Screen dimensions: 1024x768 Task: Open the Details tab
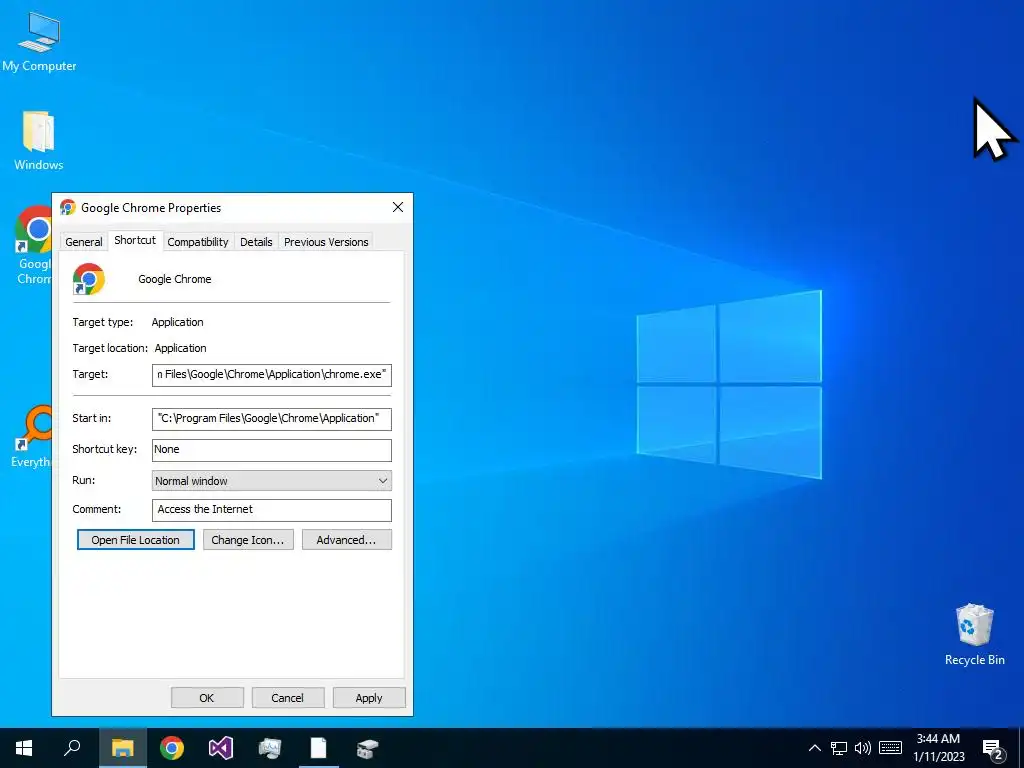coord(256,242)
